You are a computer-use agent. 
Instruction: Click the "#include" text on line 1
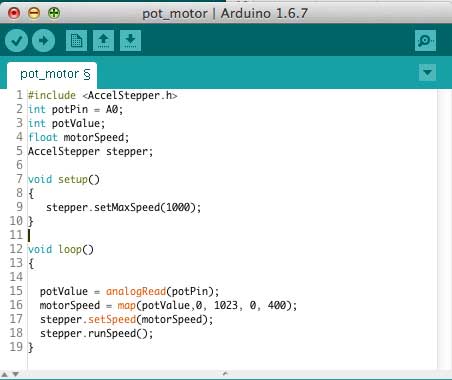point(52,95)
